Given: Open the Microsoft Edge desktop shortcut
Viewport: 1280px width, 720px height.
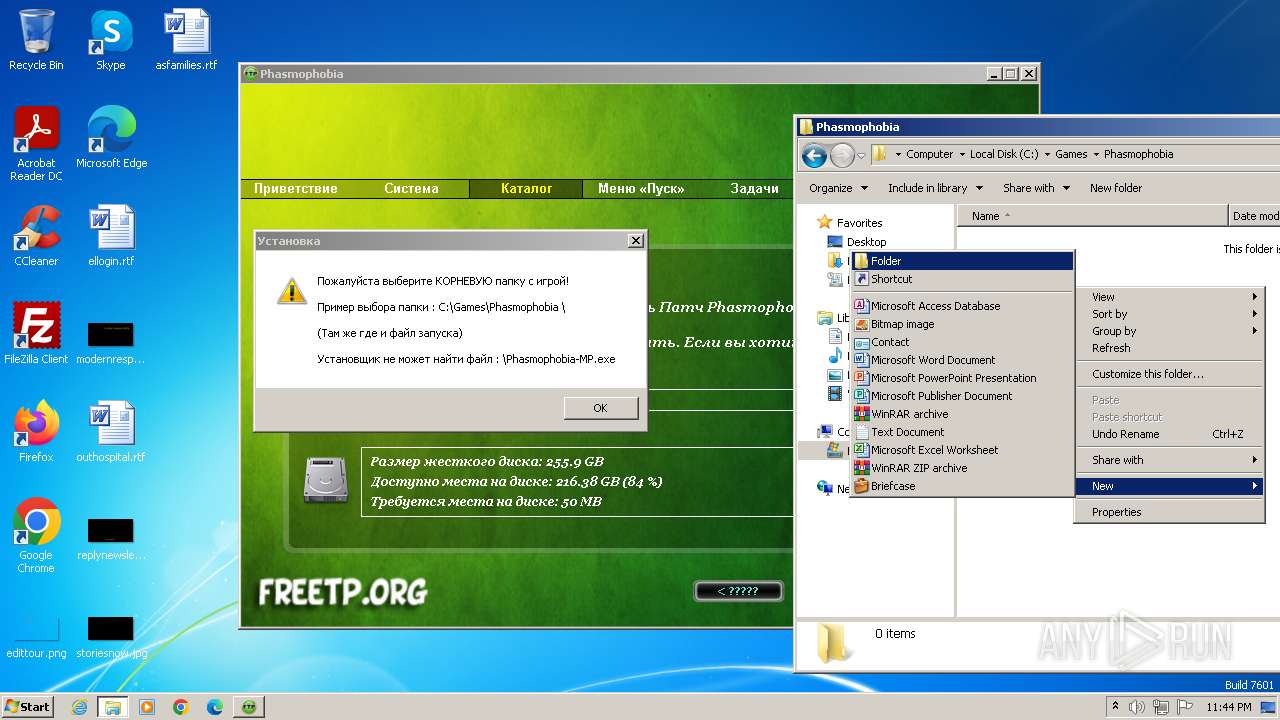Looking at the screenshot, I should pos(111,138).
